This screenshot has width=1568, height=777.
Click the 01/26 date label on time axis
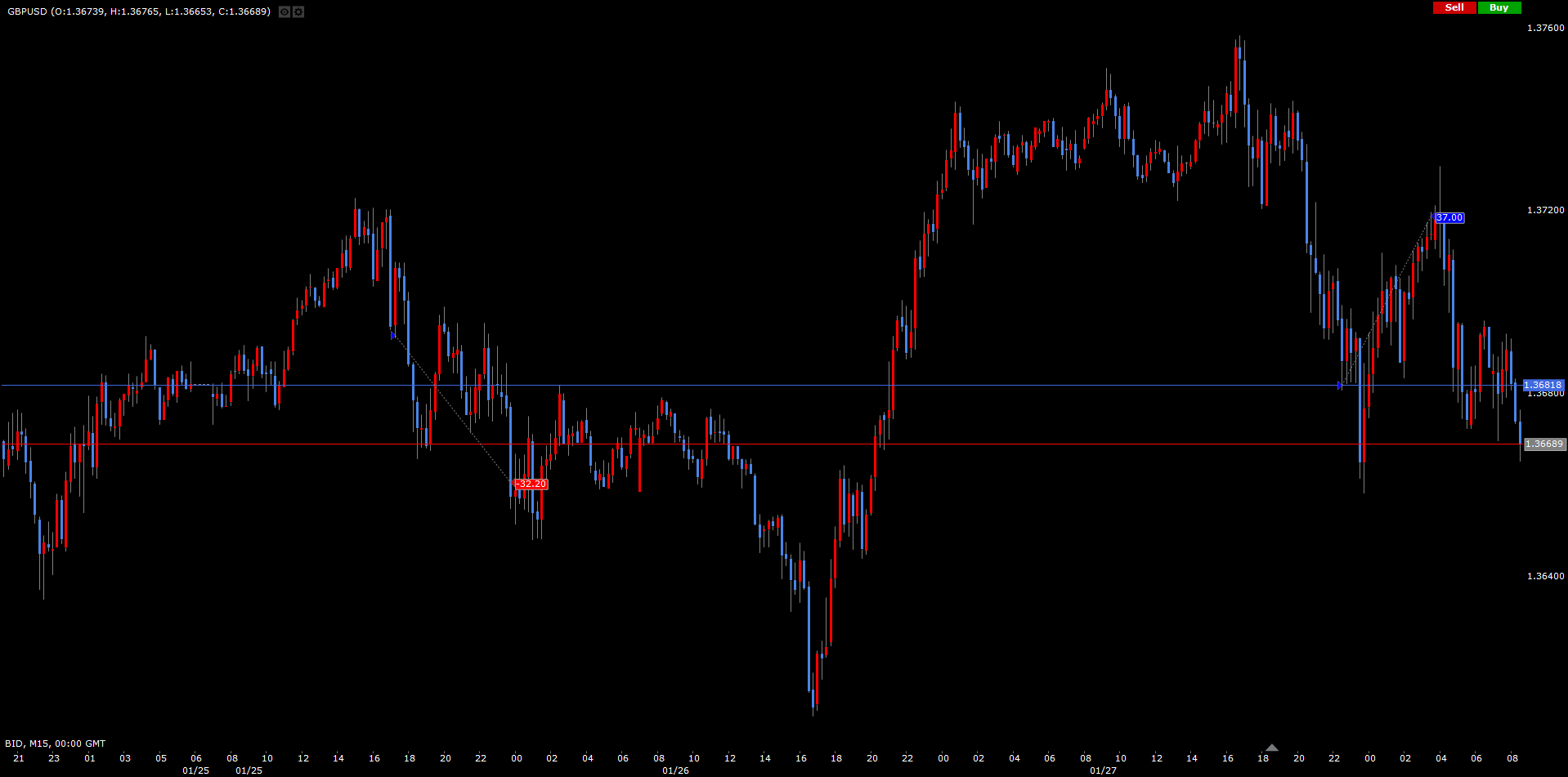point(675,770)
